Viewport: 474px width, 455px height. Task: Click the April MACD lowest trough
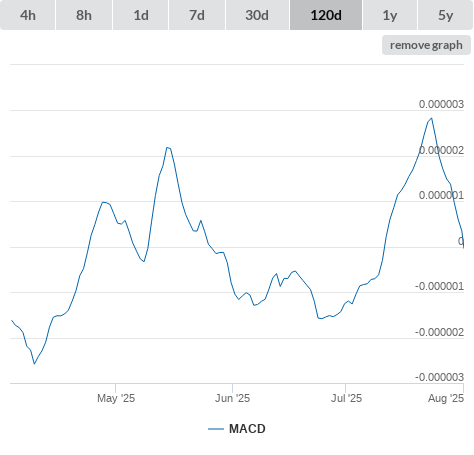34,364
